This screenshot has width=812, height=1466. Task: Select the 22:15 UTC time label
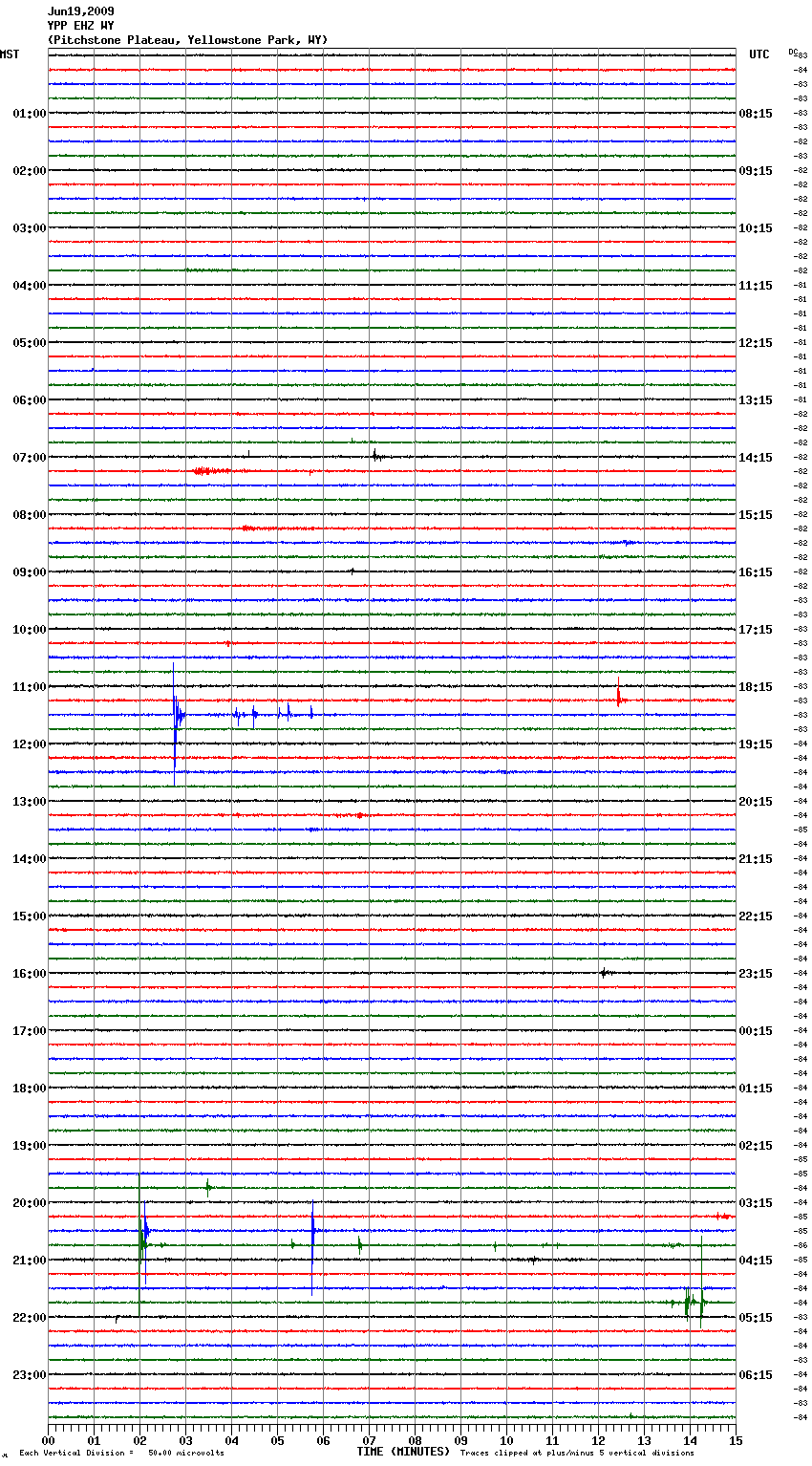pyautogui.click(x=756, y=916)
